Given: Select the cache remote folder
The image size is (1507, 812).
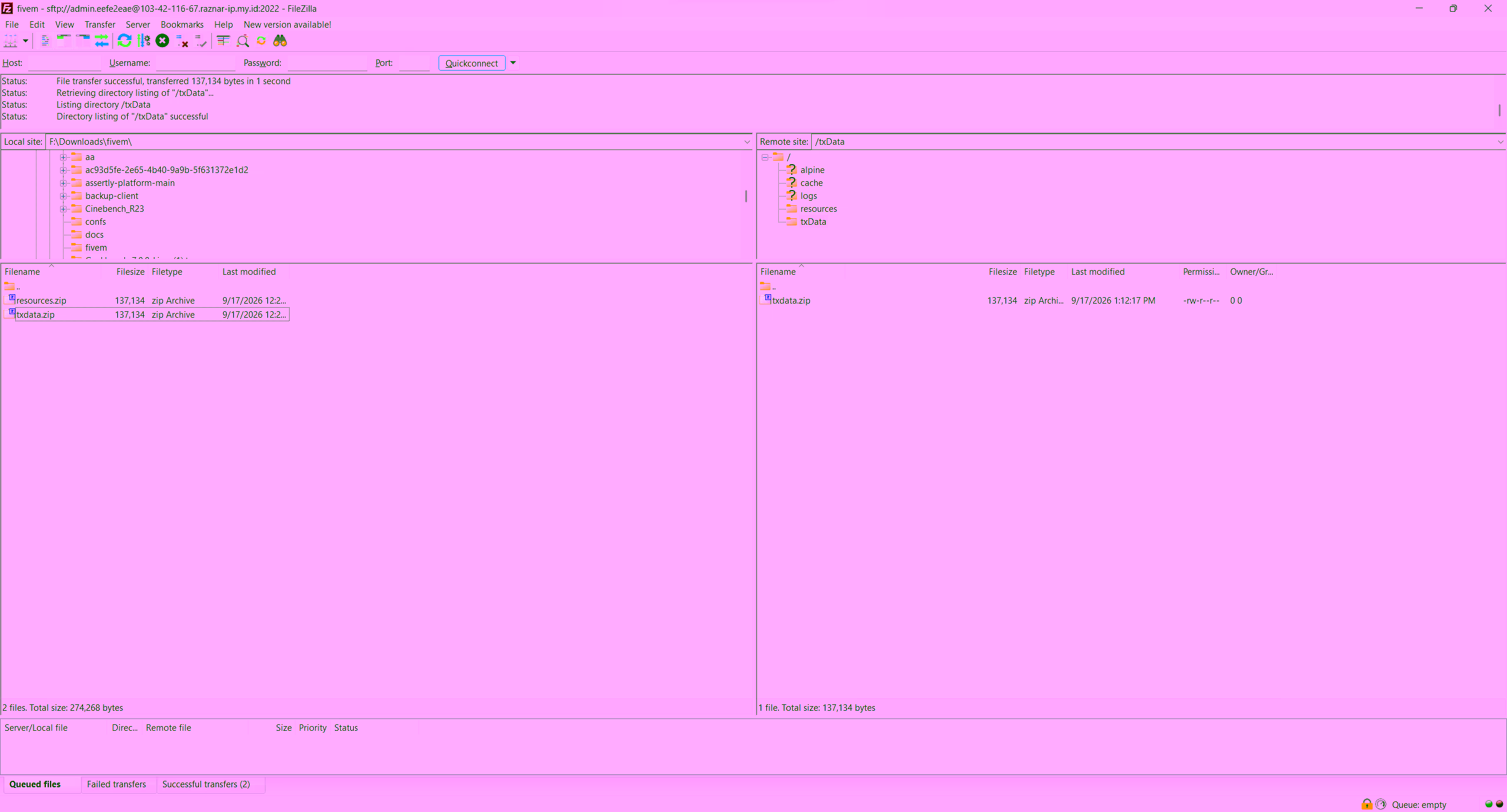Looking at the screenshot, I should [x=811, y=183].
